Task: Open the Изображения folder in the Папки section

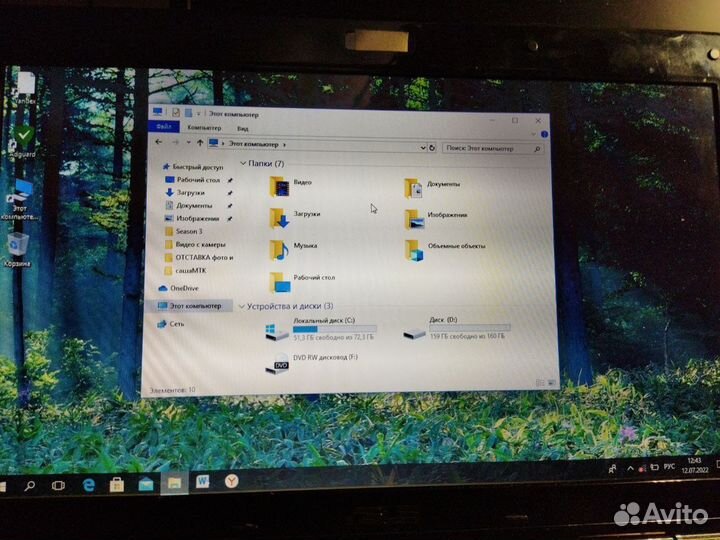Action: tap(436, 219)
